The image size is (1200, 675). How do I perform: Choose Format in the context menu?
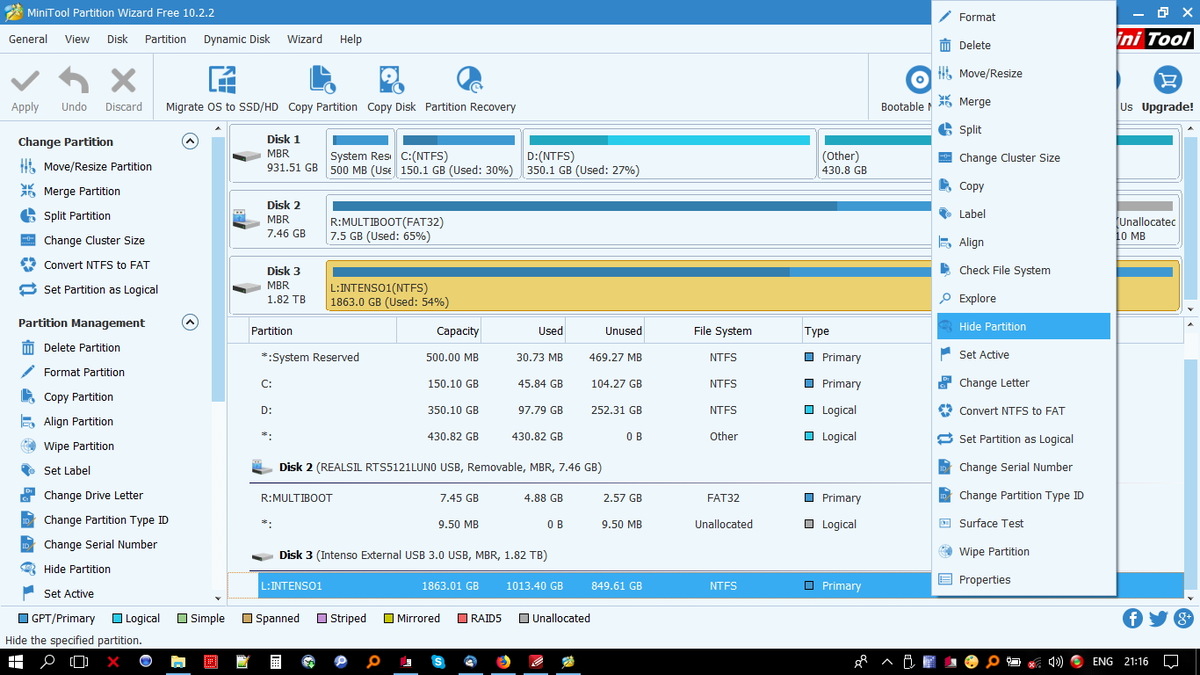(1024, 17)
